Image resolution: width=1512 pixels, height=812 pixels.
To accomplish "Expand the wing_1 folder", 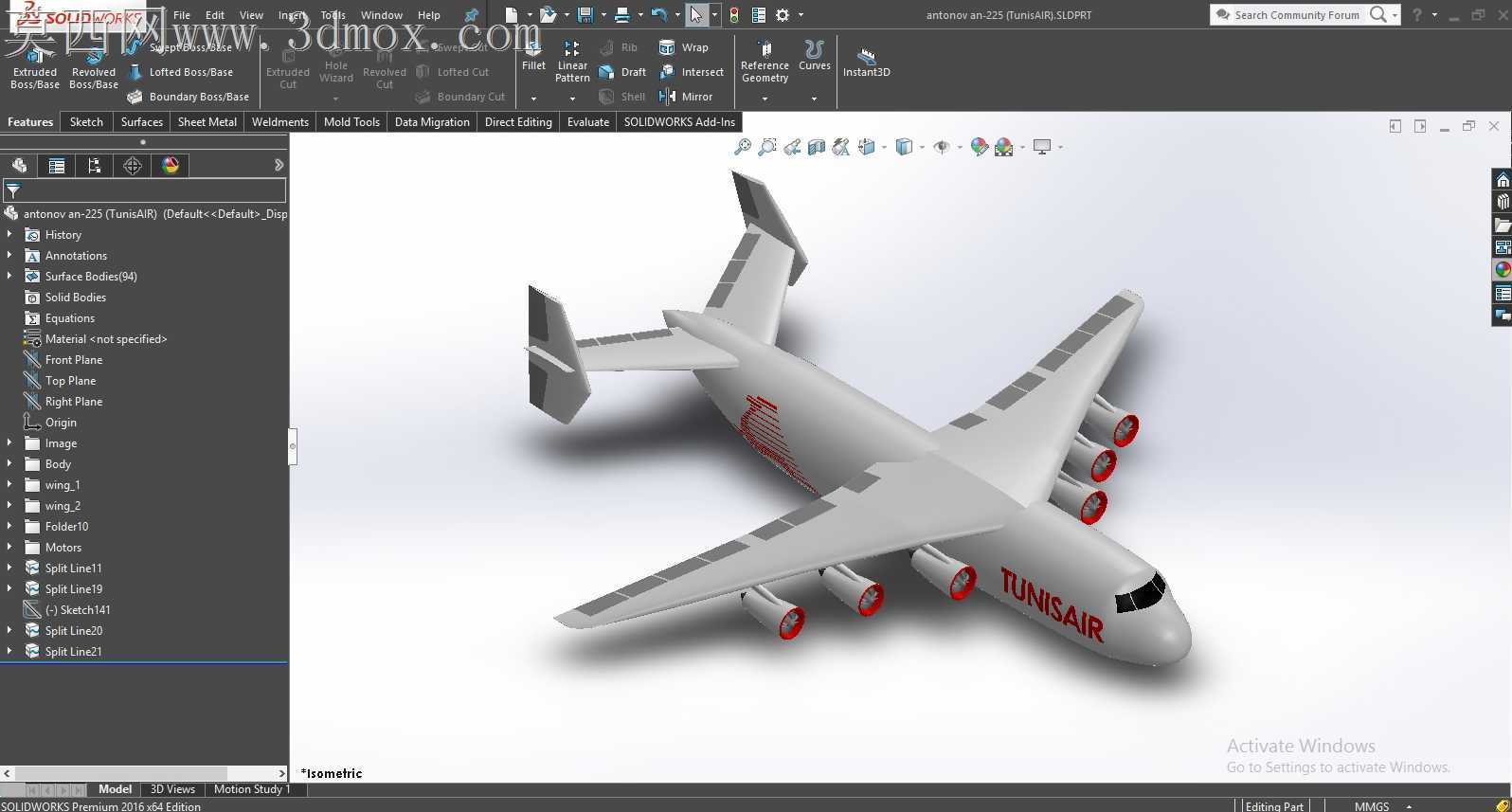I will [9, 484].
